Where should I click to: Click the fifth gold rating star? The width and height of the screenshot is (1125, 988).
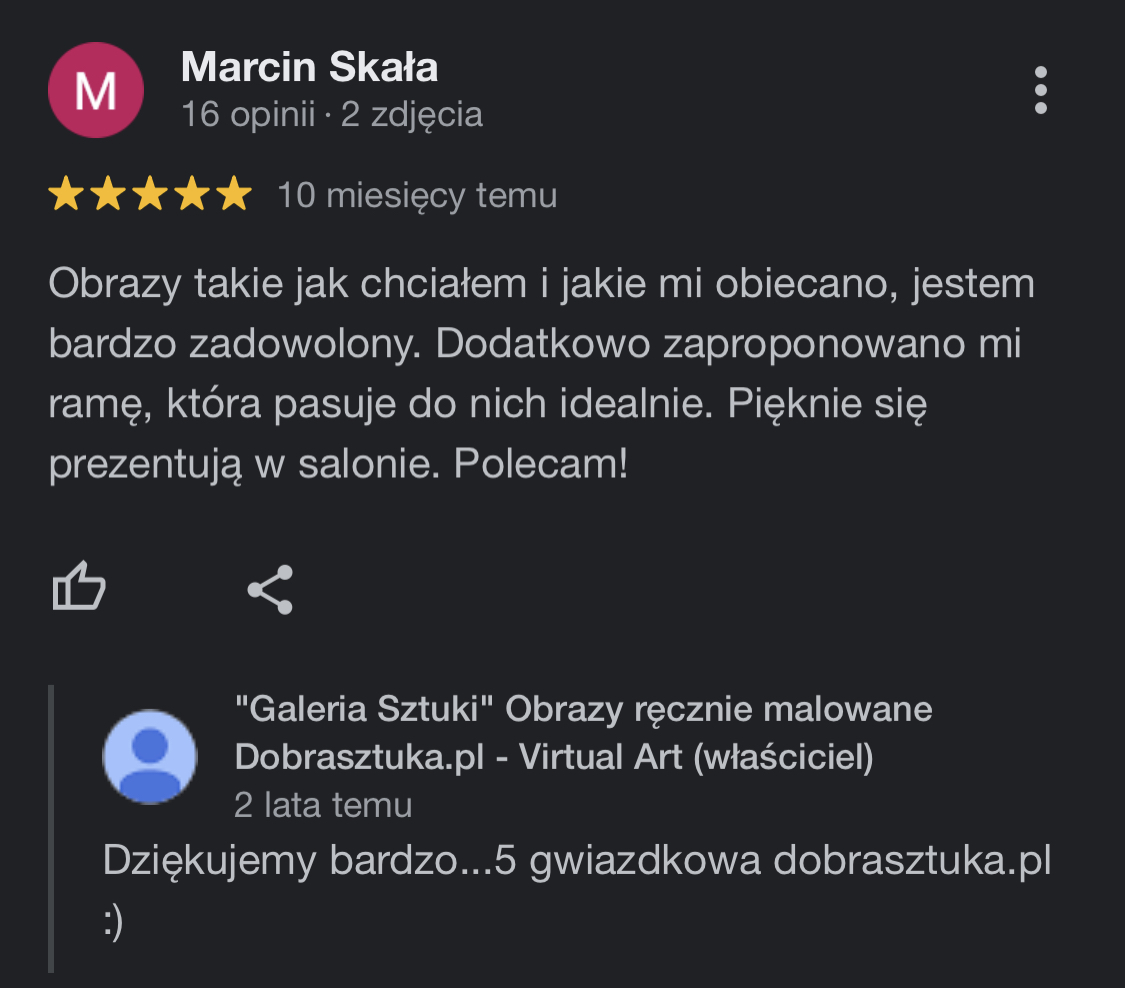point(234,195)
